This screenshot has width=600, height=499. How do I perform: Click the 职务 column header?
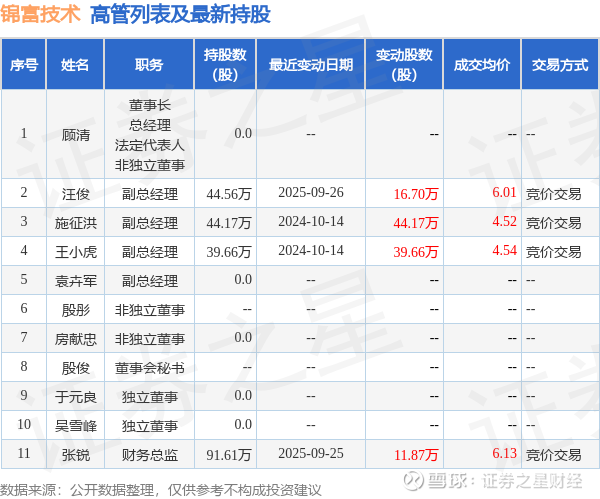[149, 64]
